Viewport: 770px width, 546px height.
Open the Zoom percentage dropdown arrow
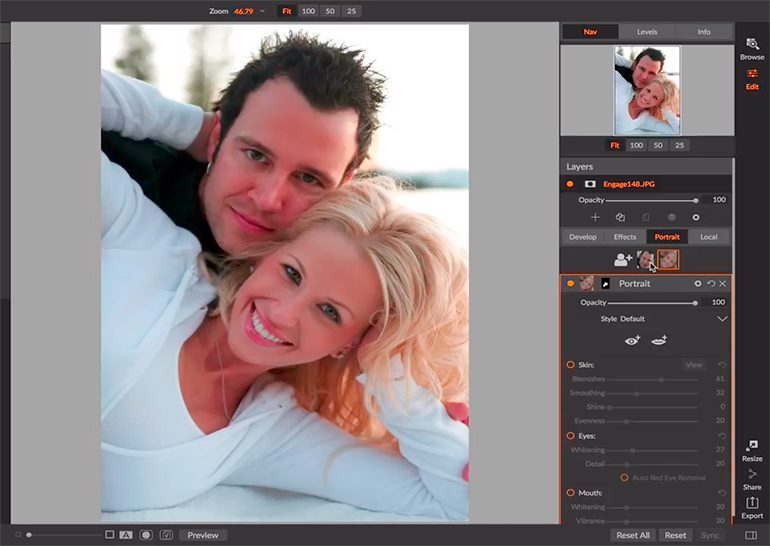262,11
